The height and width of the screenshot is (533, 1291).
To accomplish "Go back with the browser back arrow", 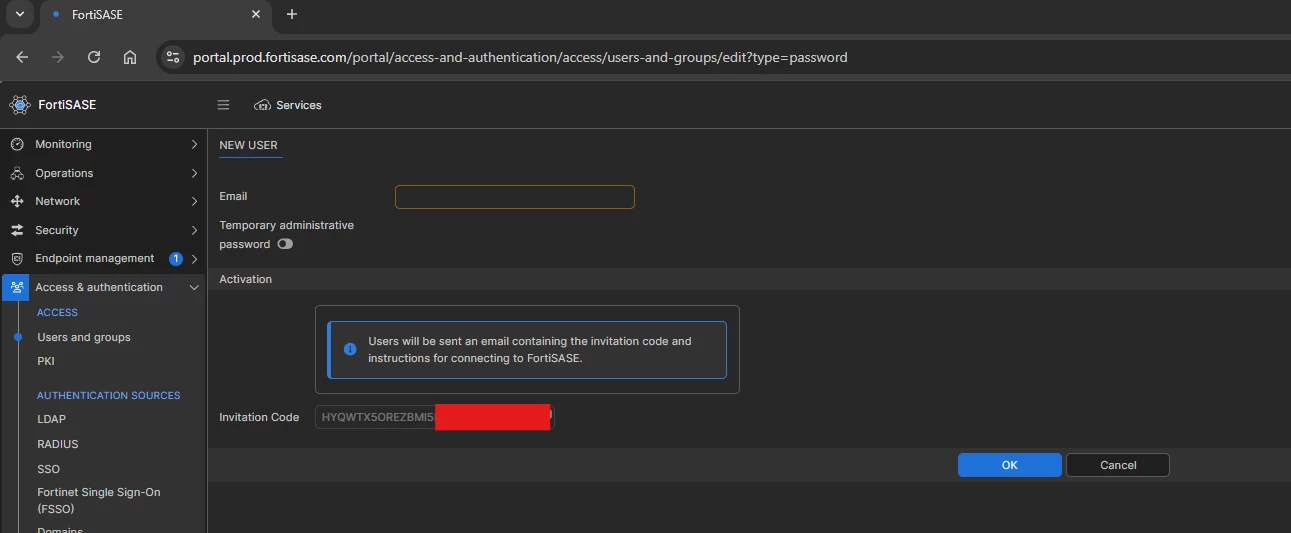I will pos(22,57).
